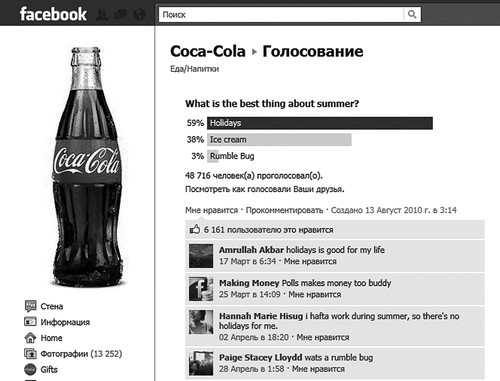Open Home in the sidebar
Image resolution: width=500 pixels, height=381 pixels.
point(51,338)
